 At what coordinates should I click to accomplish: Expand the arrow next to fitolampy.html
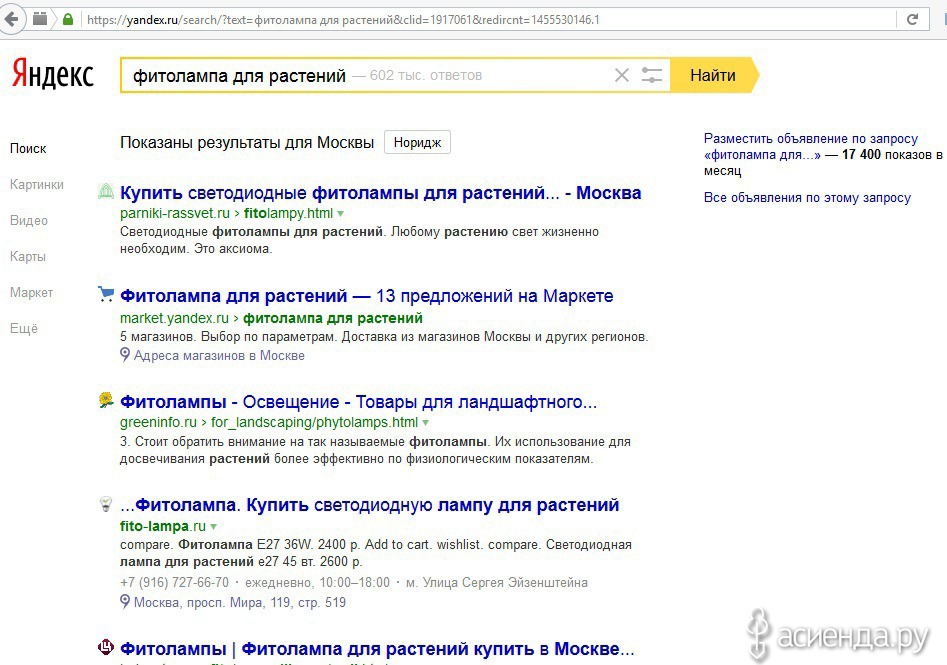coord(341,214)
